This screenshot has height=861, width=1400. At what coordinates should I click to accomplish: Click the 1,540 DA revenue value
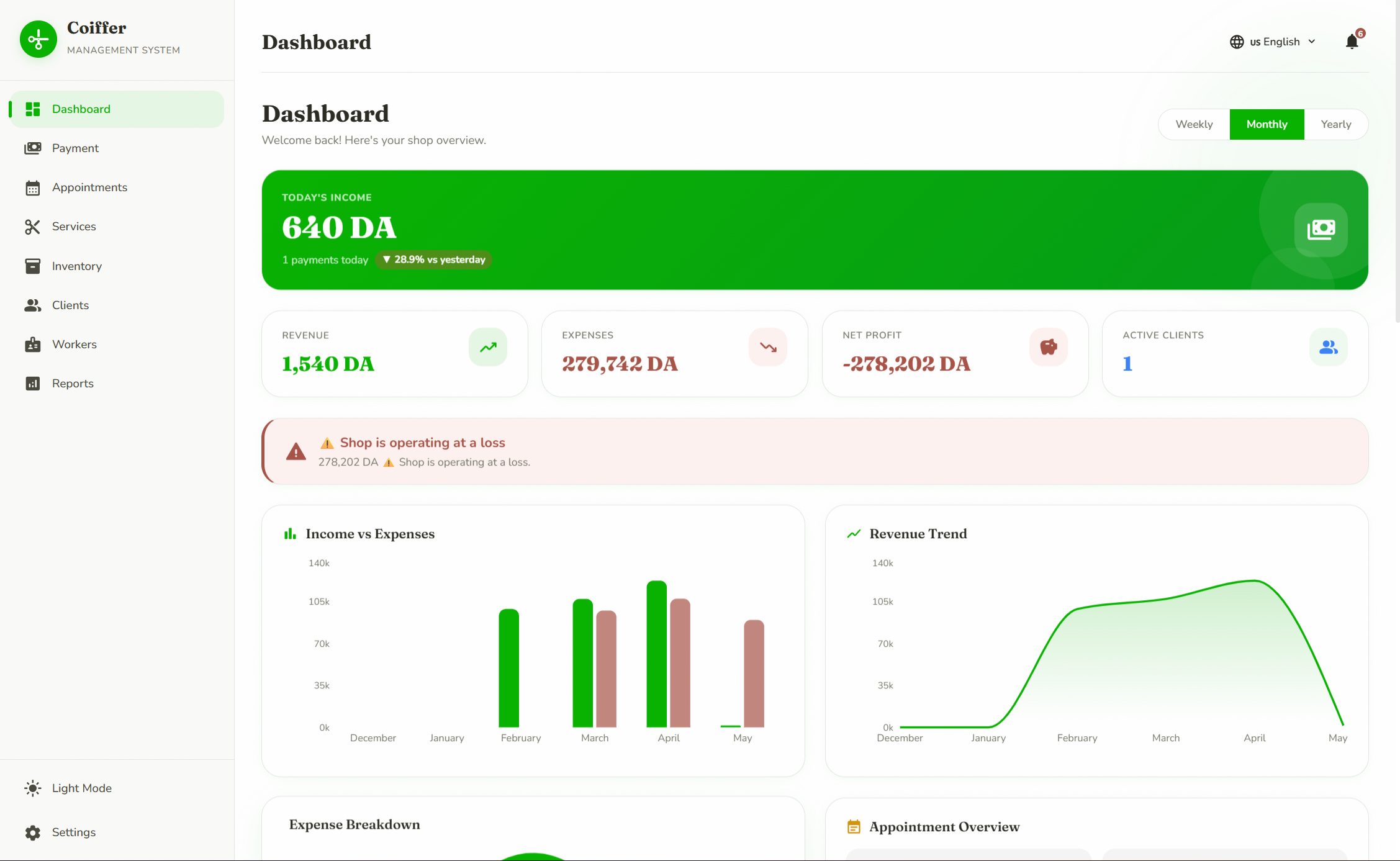point(328,364)
